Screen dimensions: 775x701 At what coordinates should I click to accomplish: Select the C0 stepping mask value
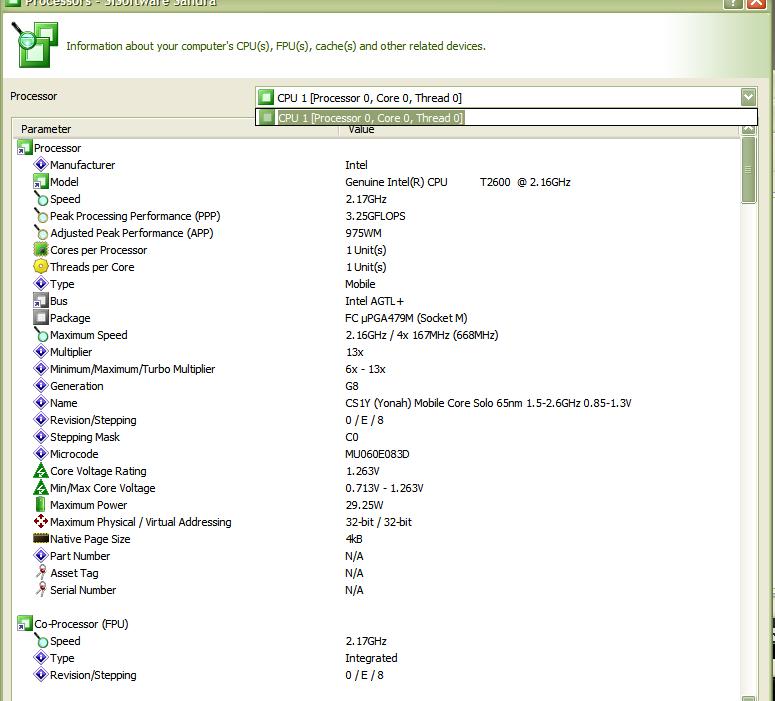click(x=351, y=437)
